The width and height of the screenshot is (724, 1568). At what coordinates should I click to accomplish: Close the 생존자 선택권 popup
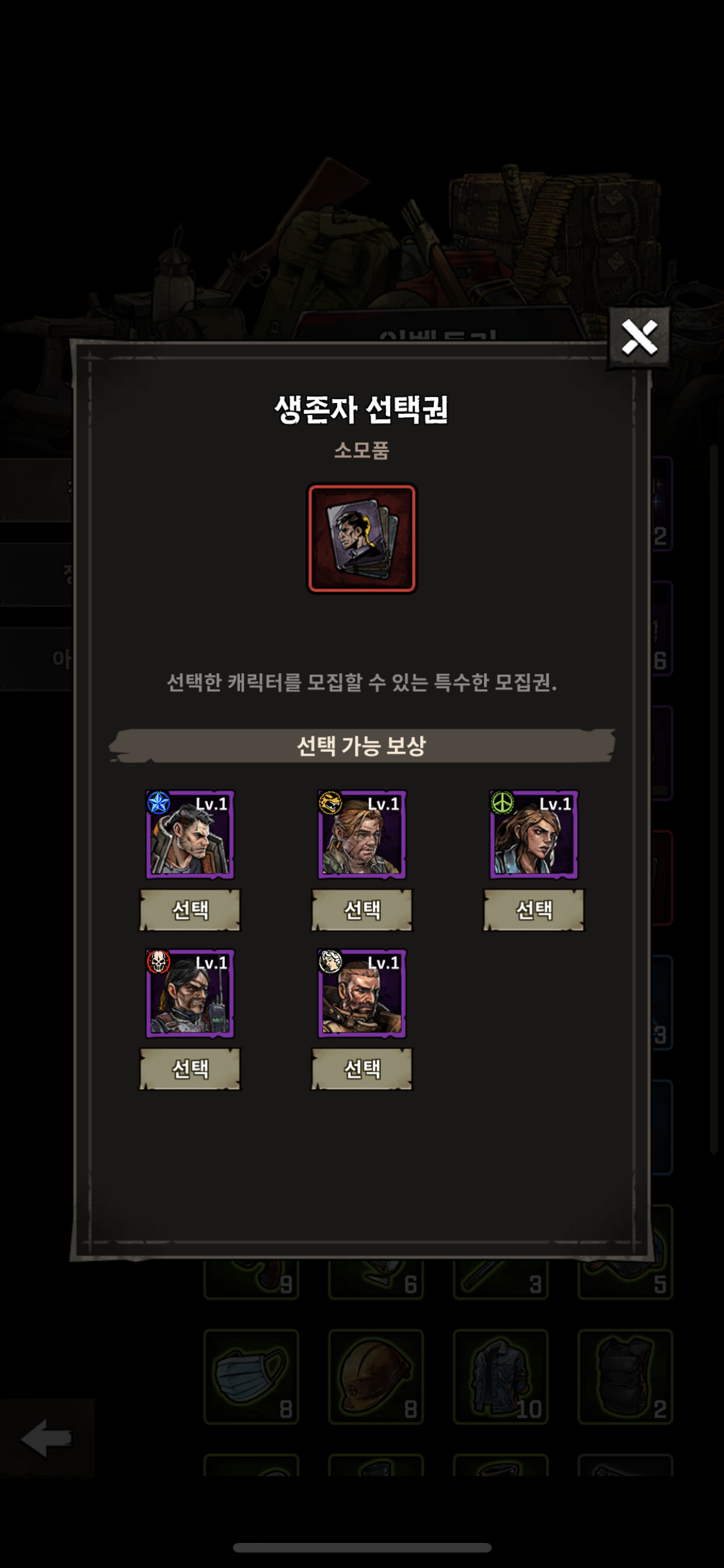[639, 337]
